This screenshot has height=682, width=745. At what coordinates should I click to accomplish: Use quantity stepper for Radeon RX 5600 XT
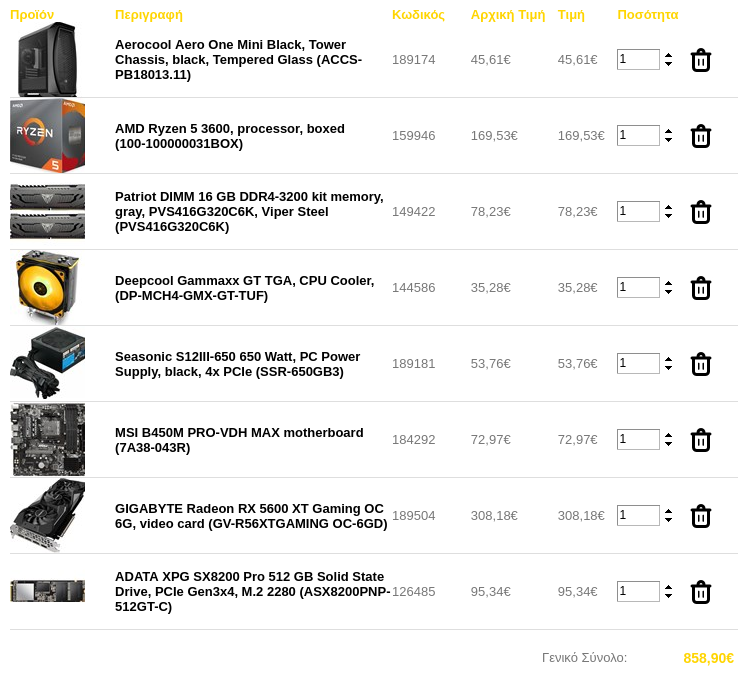tap(669, 516)
